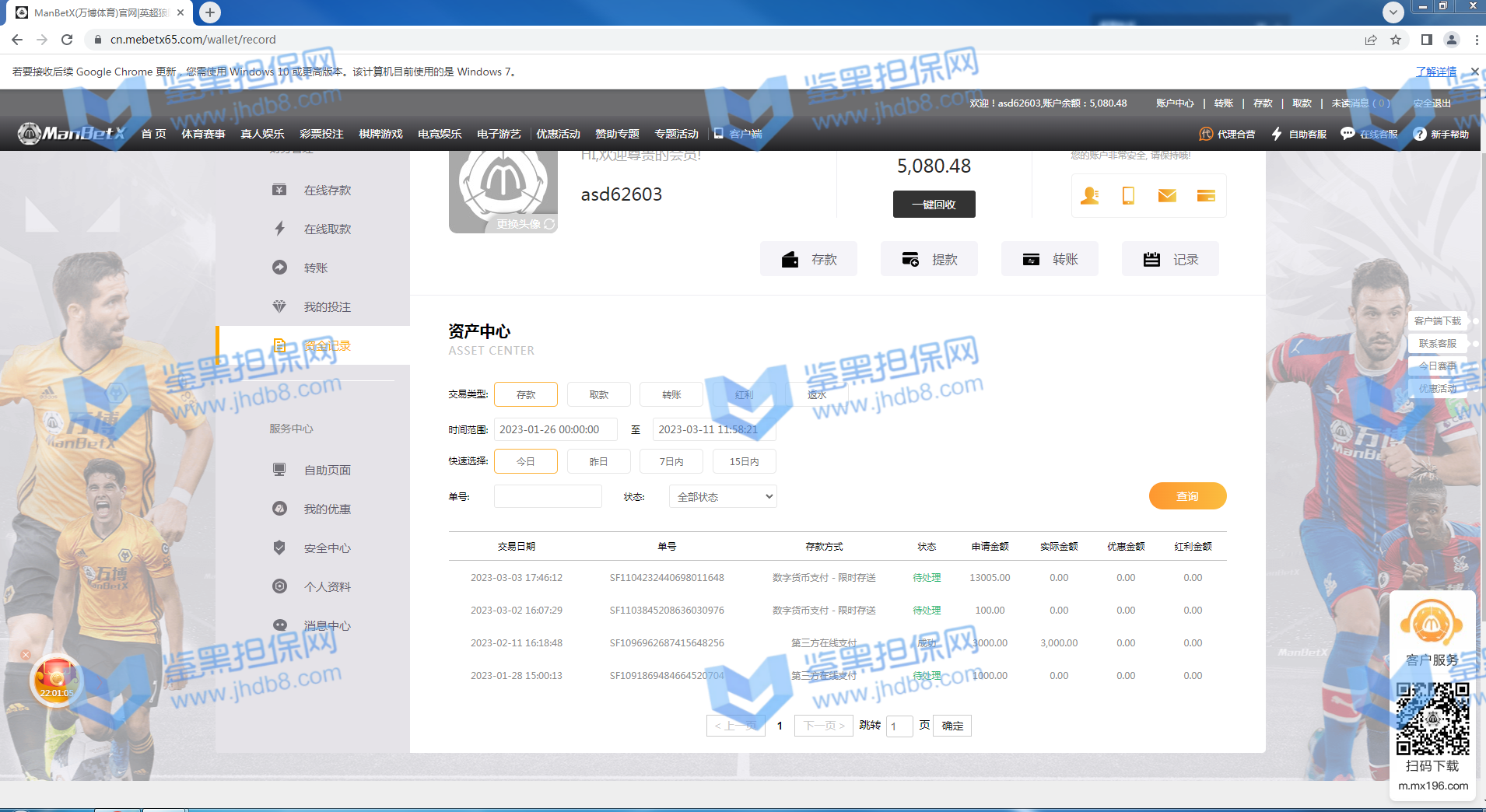Select the 存款 transaction type filter
This screenshot has width=1486, height=812.
[526, 395]
